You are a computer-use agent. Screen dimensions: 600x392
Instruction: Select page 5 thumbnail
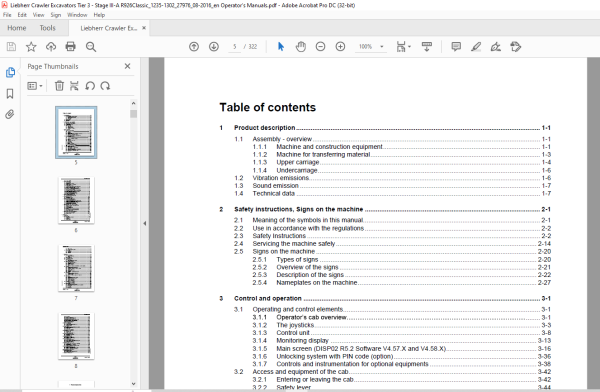76,132
